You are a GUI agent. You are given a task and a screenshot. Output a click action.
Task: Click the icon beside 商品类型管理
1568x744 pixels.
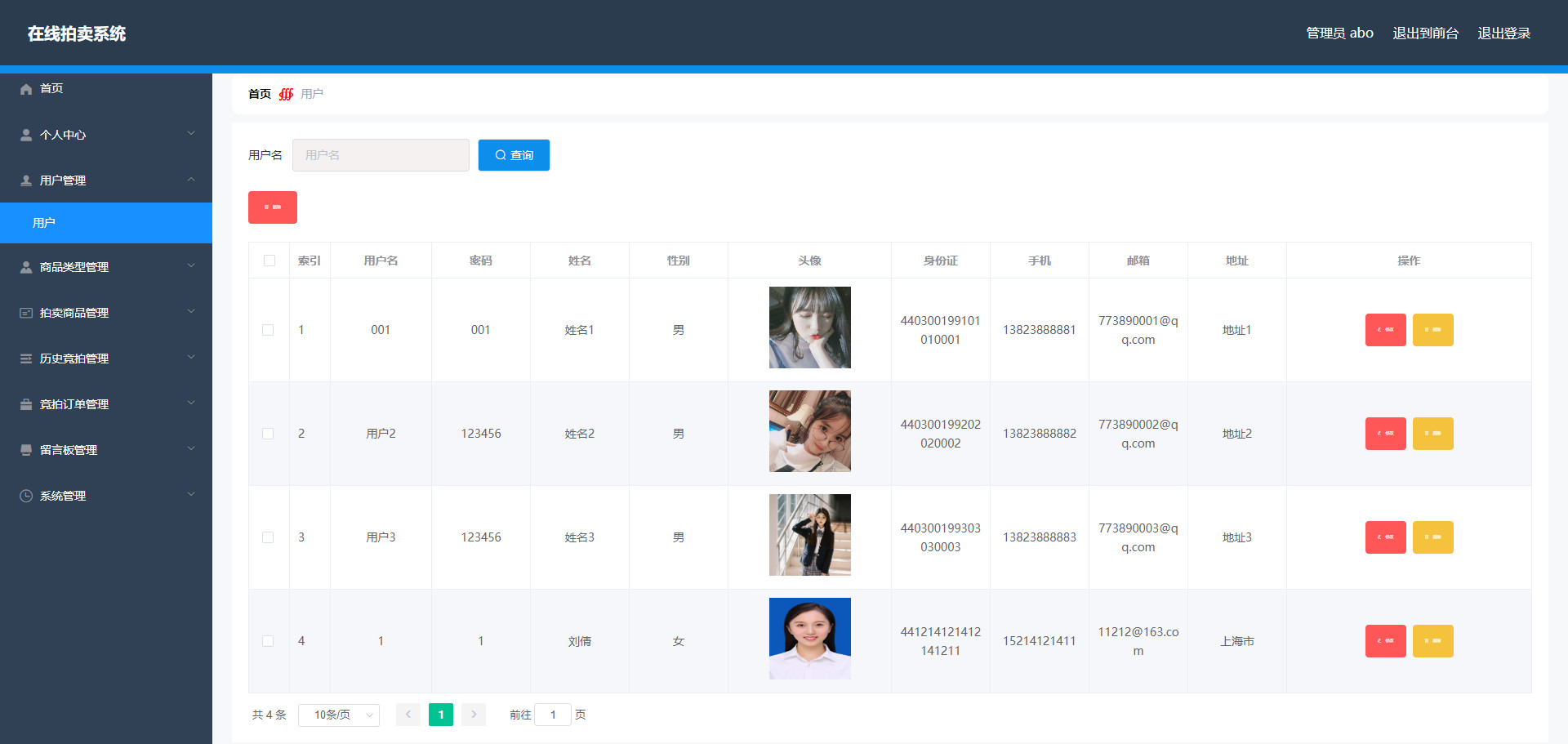pyautogui.click(x=26, y=267)
